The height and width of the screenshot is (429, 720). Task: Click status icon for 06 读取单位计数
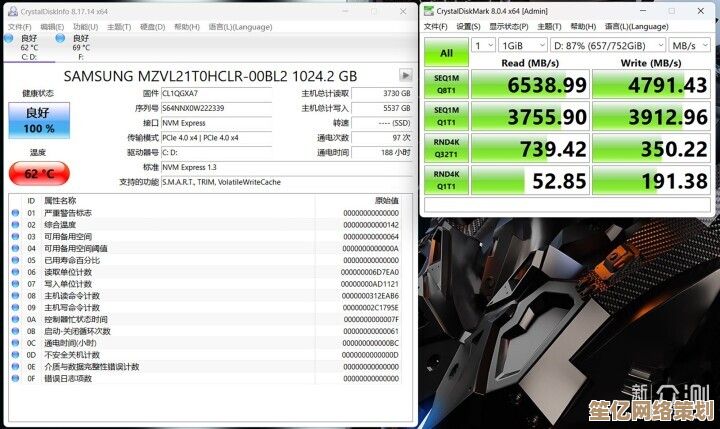tap(16, 272)
